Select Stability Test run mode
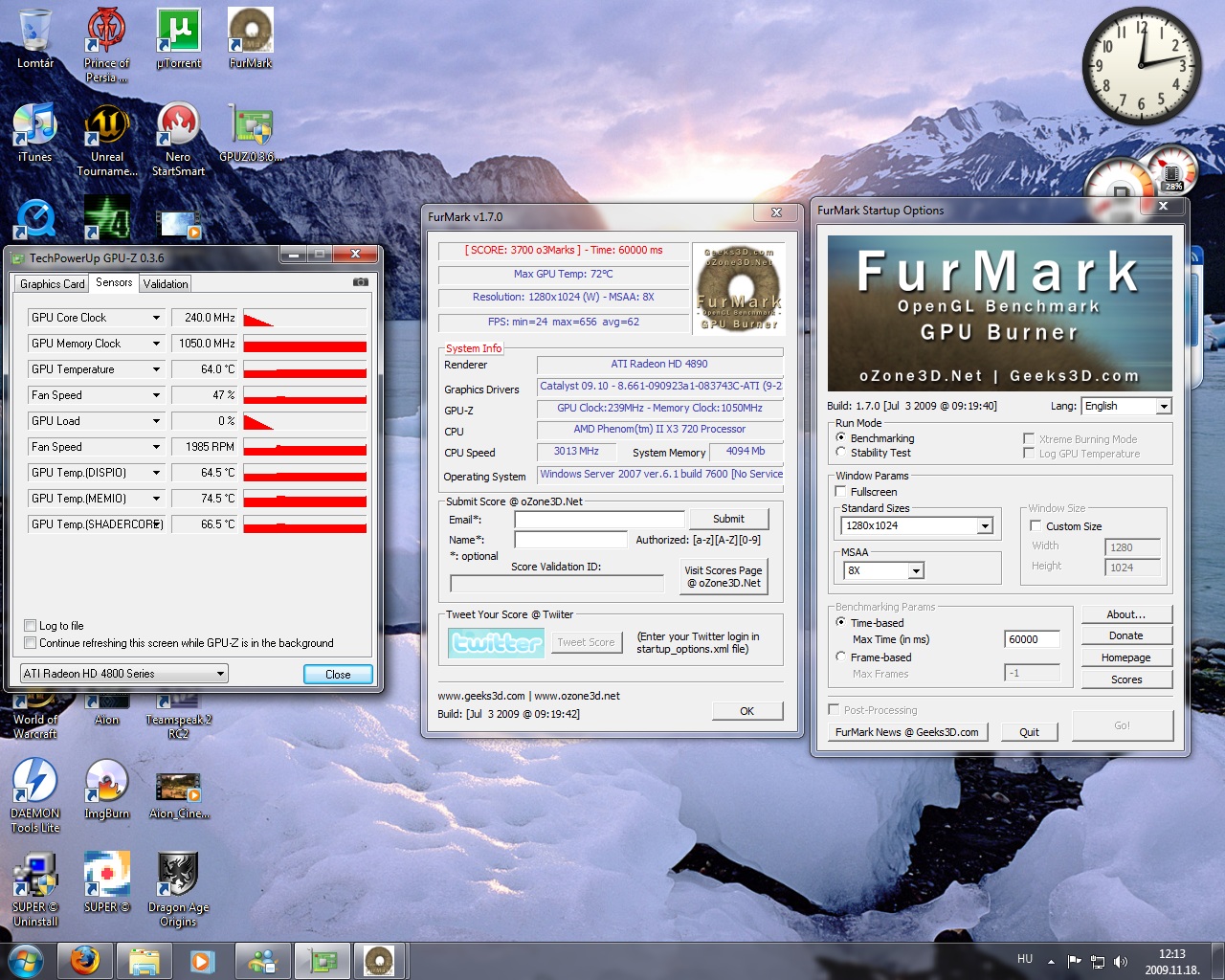Viewport: 1225px width, 980px height. point(841,452)
